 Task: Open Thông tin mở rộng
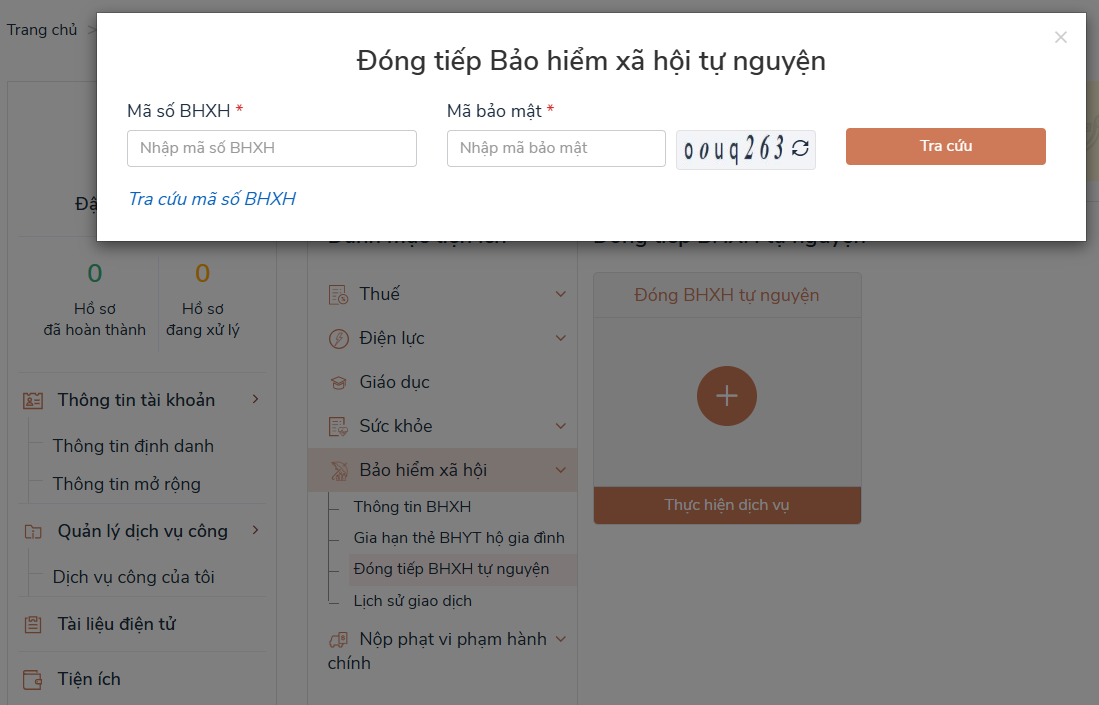[x=127, y=484]
